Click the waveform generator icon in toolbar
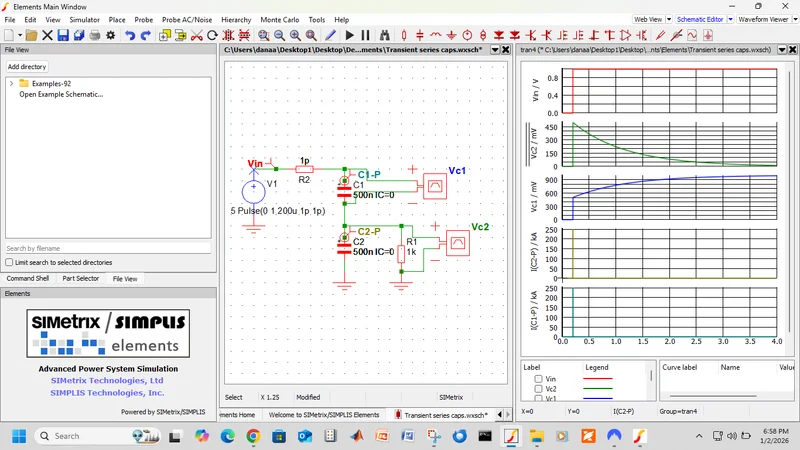Viewport: 800px width, 450px height. 691,35
